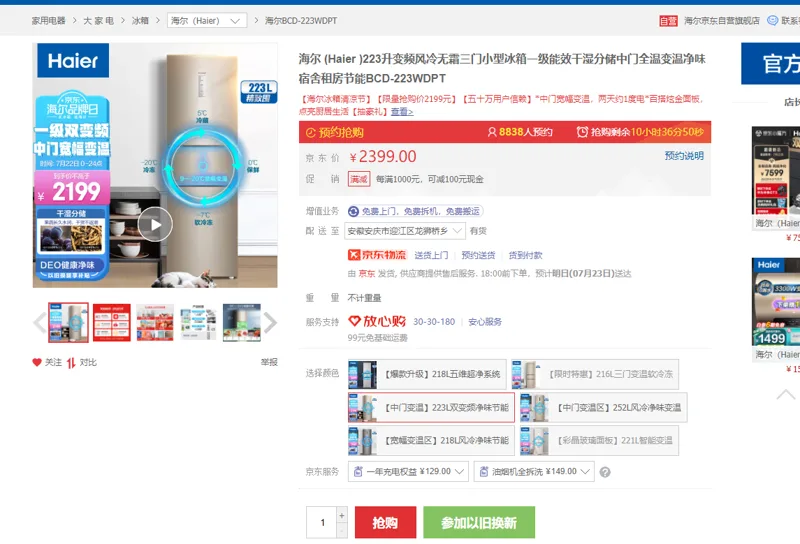
Task: Go to 家用电器 breadcrumb
Action: (48, 20)
